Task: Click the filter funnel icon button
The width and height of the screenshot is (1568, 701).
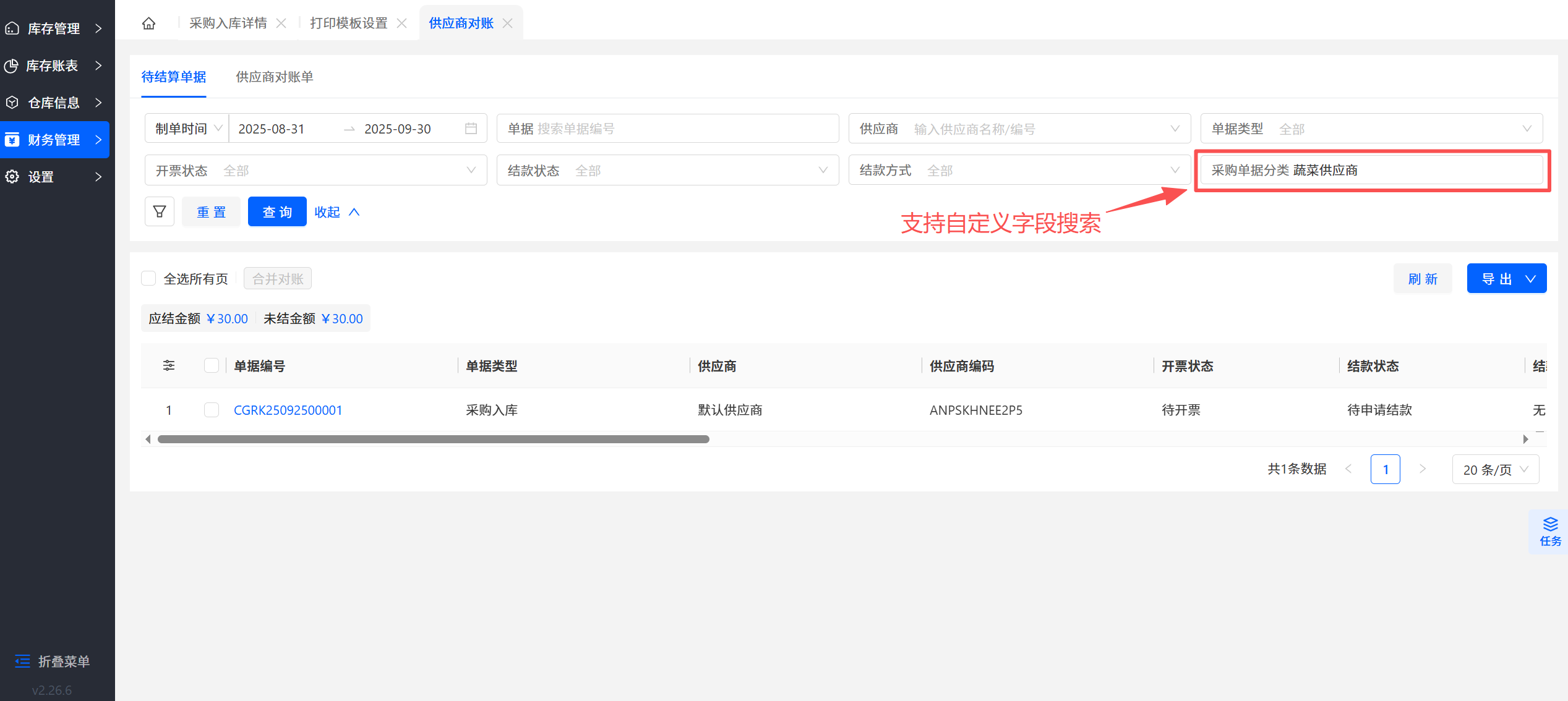Action: 160,212
